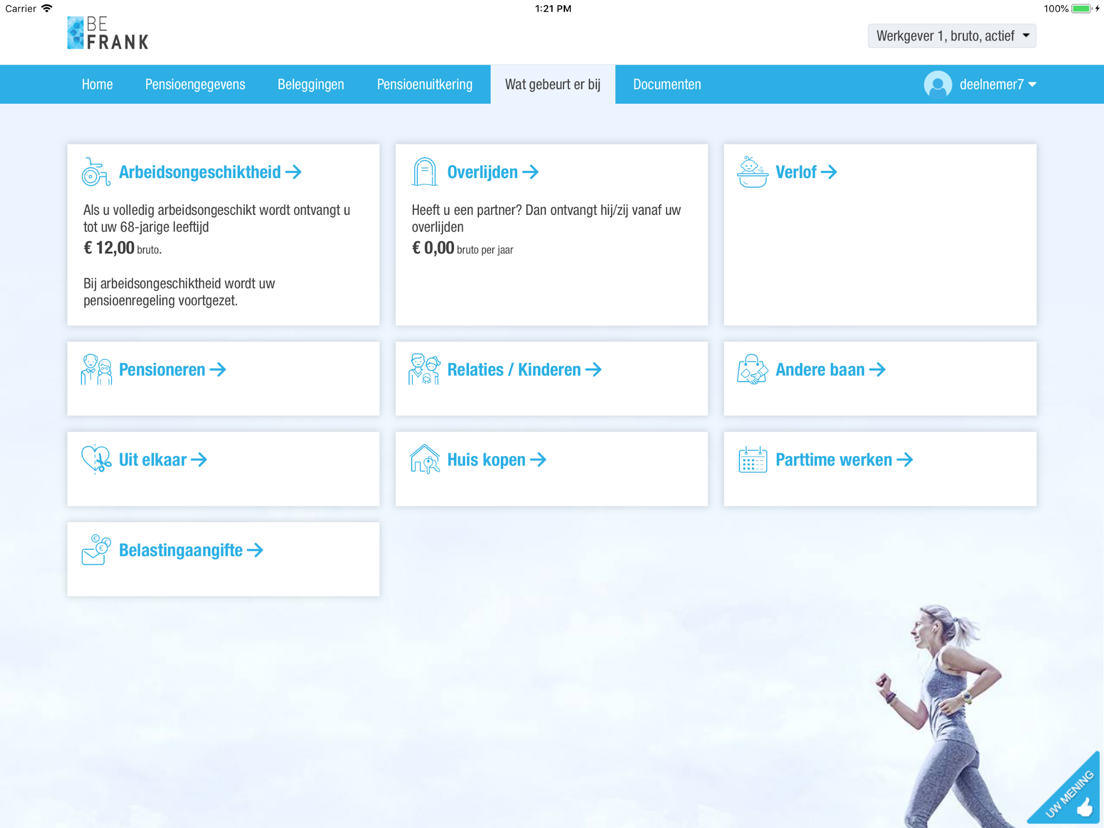Click the battery indicator in status bar

[1082, 8]
